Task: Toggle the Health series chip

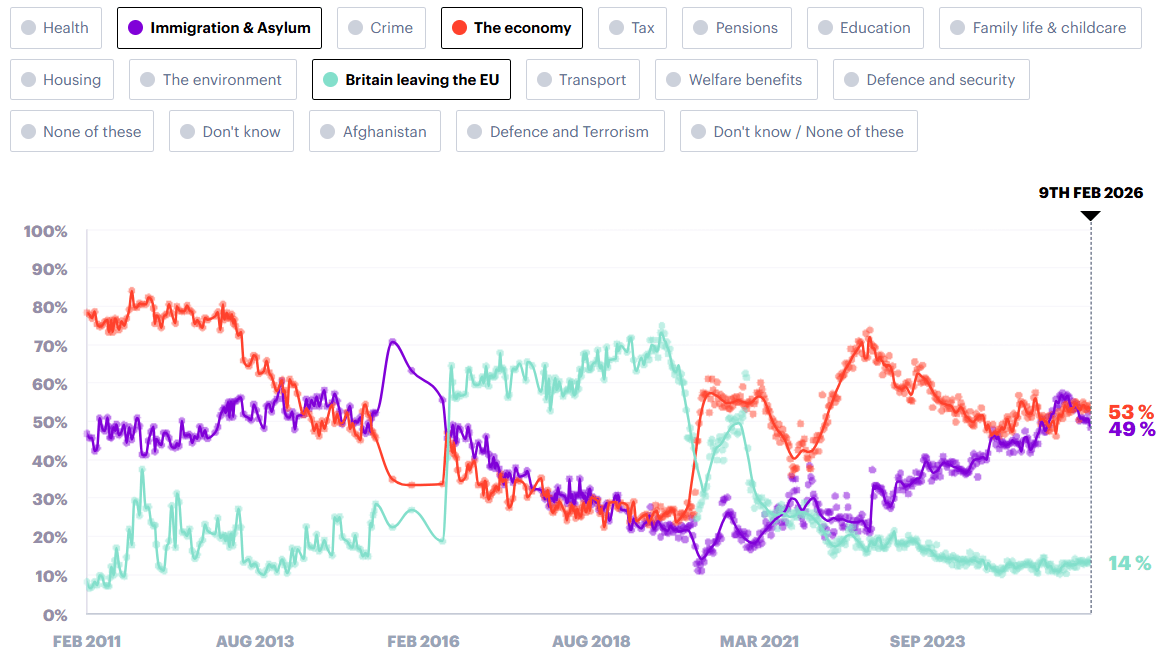Action: tap(55, 28)
